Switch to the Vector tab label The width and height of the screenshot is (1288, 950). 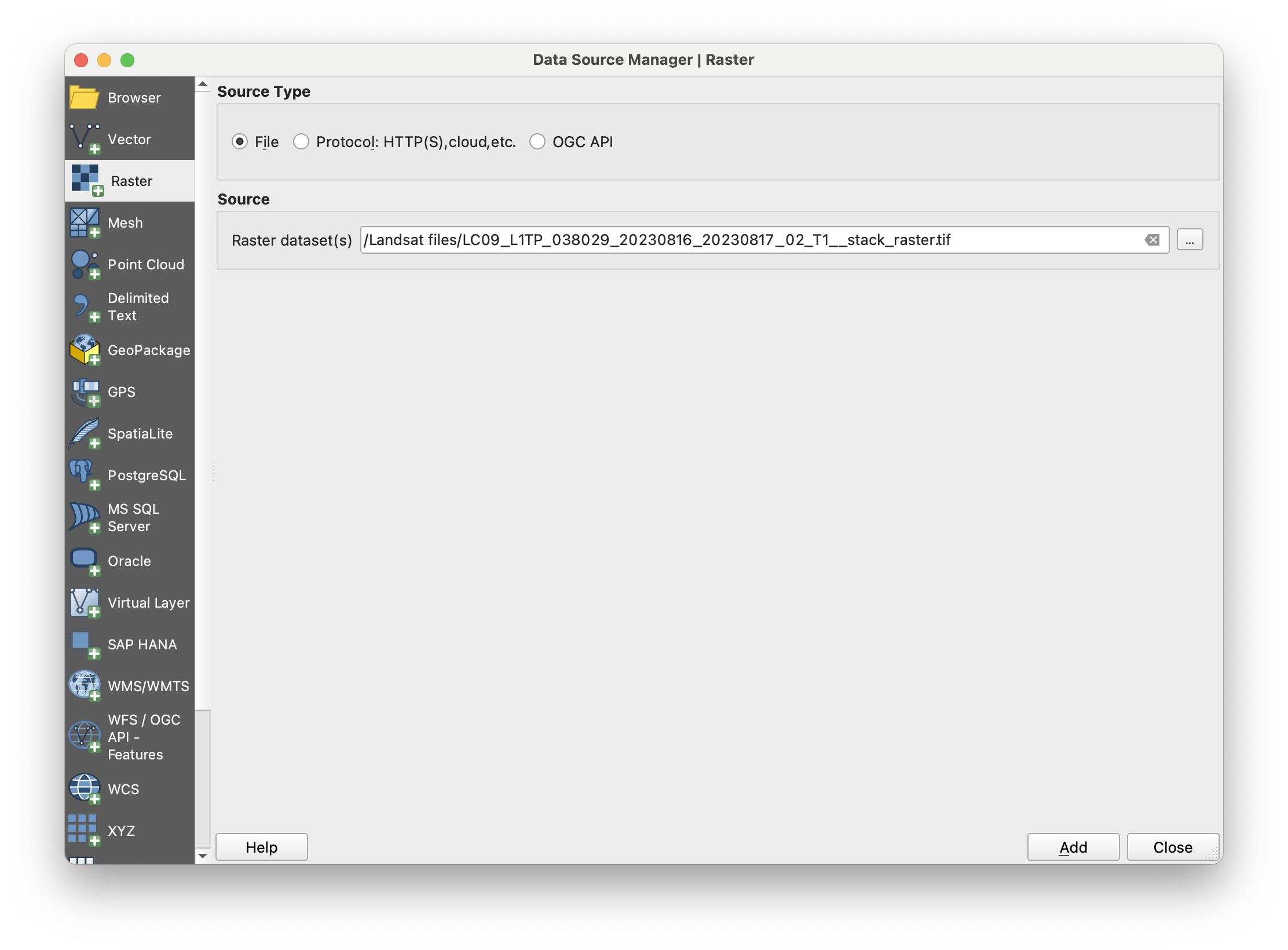coord(129,139)
